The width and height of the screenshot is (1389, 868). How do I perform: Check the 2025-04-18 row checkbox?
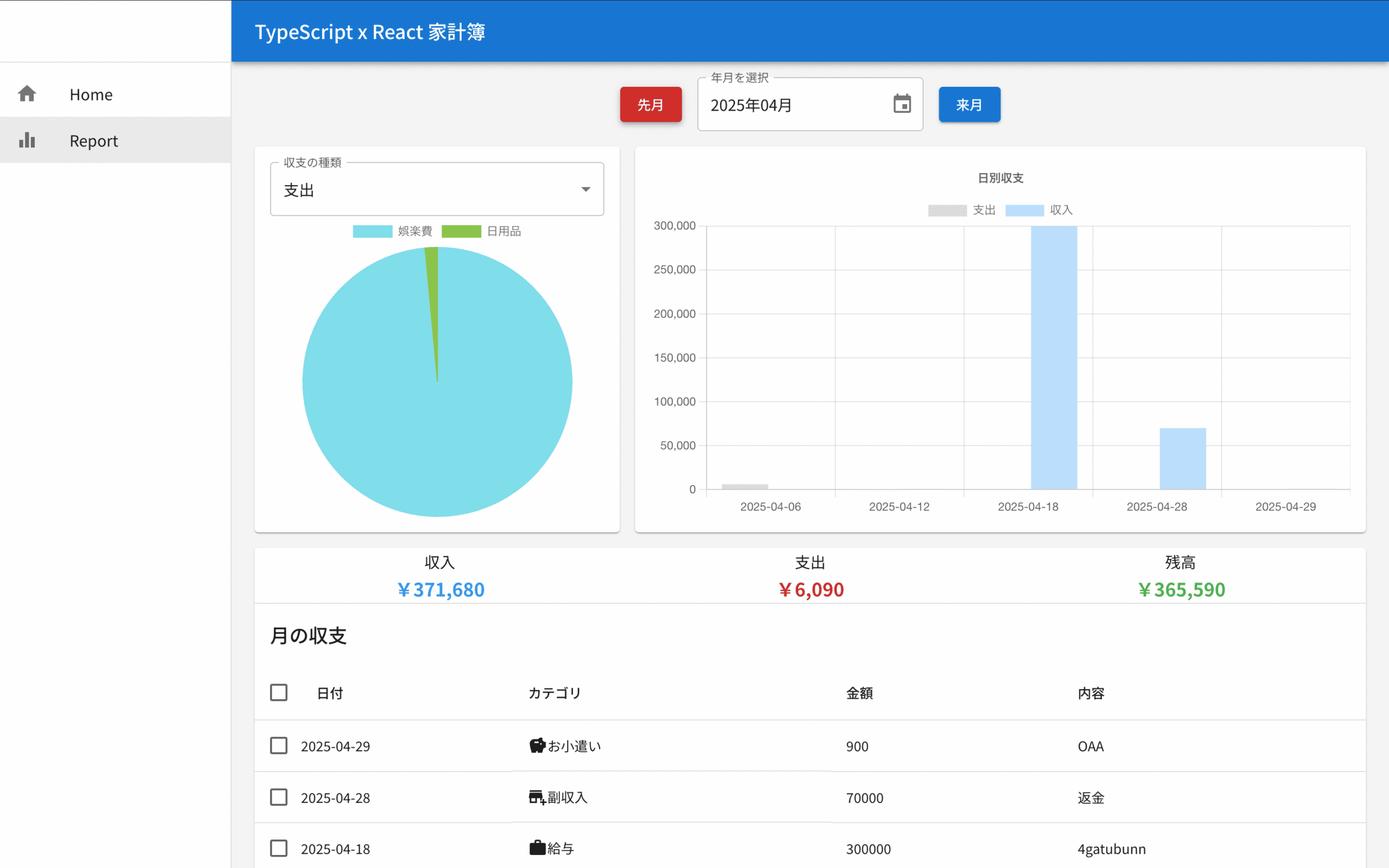coord(279,848)
